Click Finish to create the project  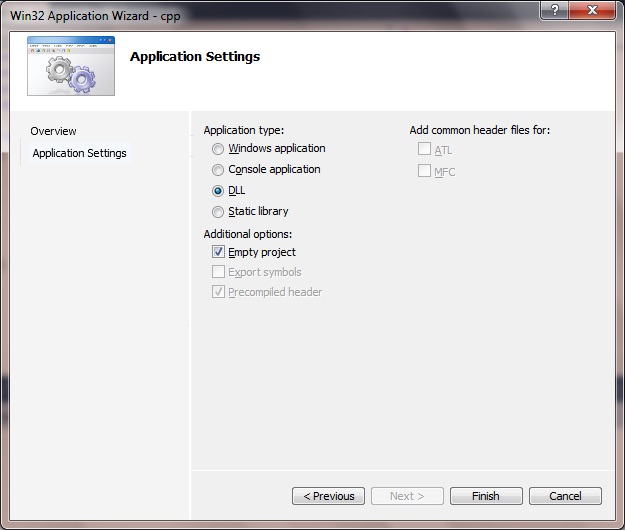coord(486,496)
